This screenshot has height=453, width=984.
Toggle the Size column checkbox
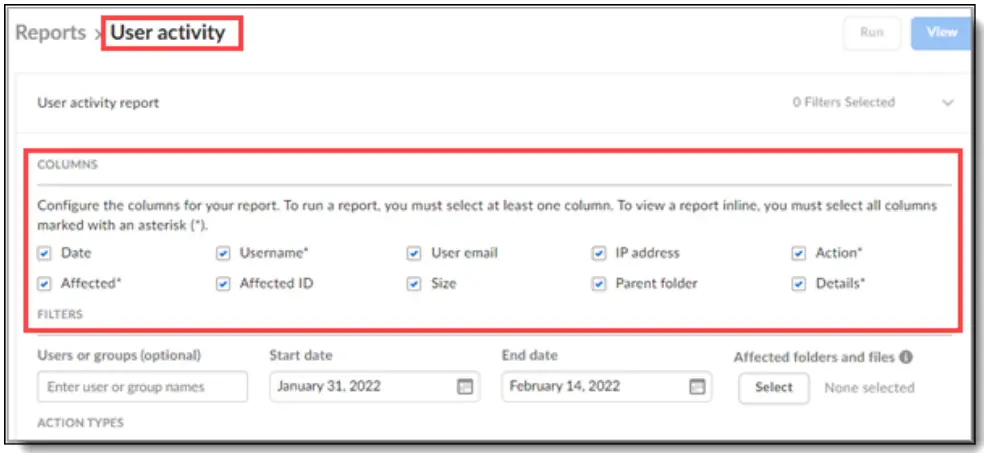(x=414, y=284)
